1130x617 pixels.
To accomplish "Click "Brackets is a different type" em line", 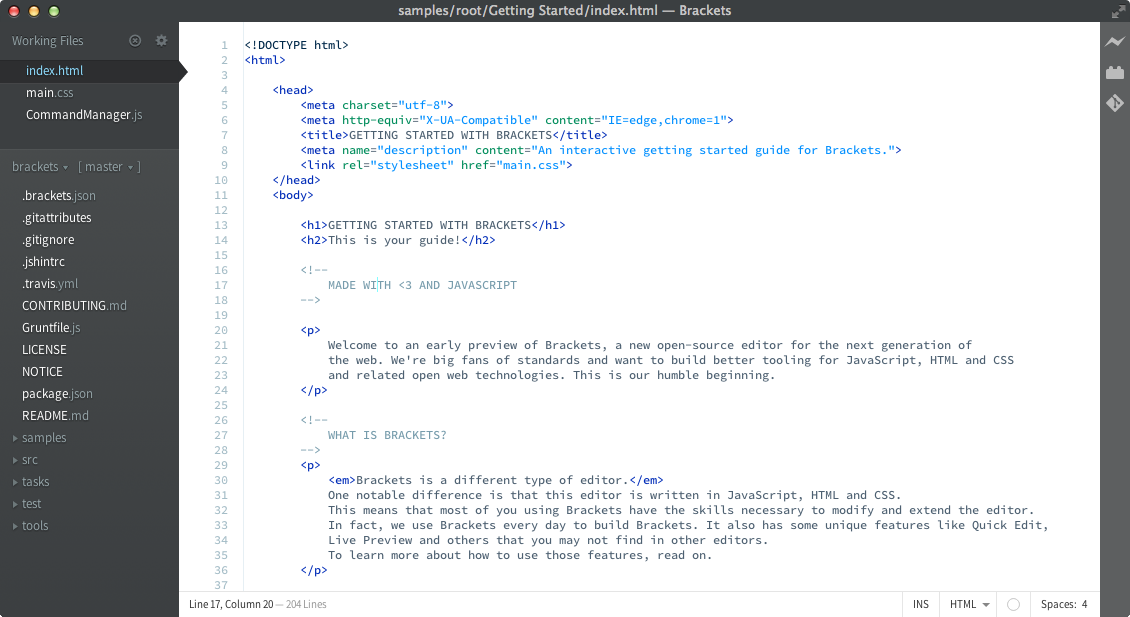I will click(x=496, y=480).
